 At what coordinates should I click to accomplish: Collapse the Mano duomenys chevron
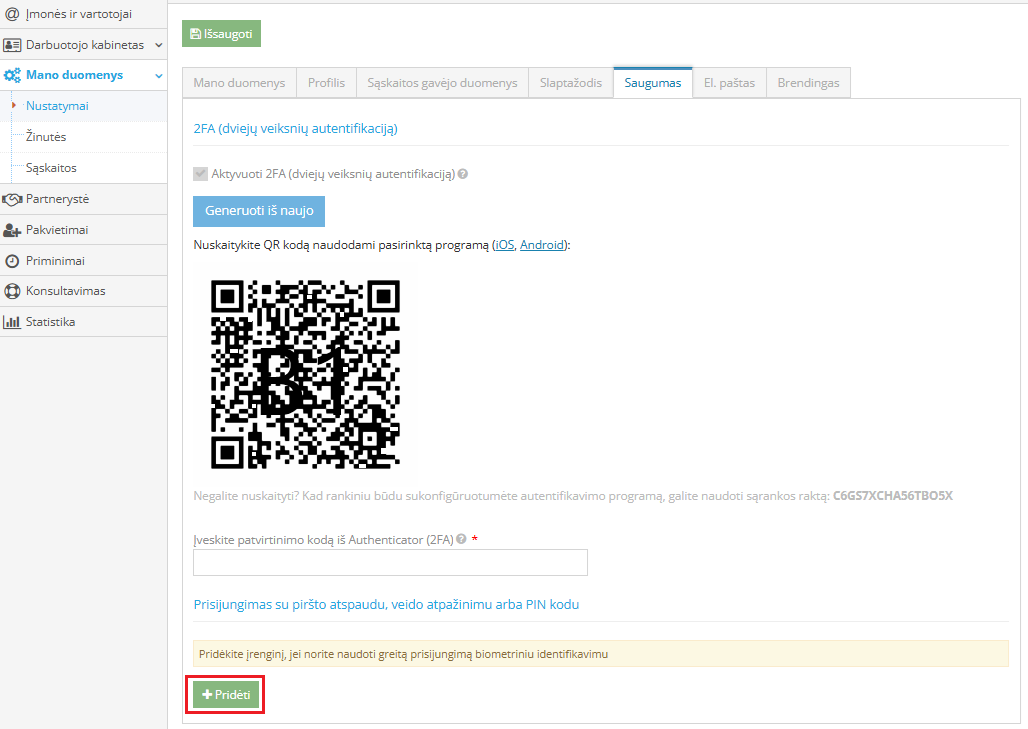159,76
